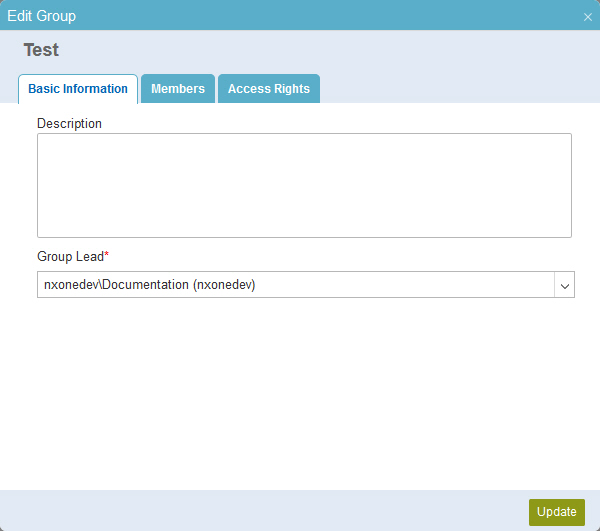This screenshot has height=531, width=600.
Task: Select the Basic Information tab
Action: [78, 89]
